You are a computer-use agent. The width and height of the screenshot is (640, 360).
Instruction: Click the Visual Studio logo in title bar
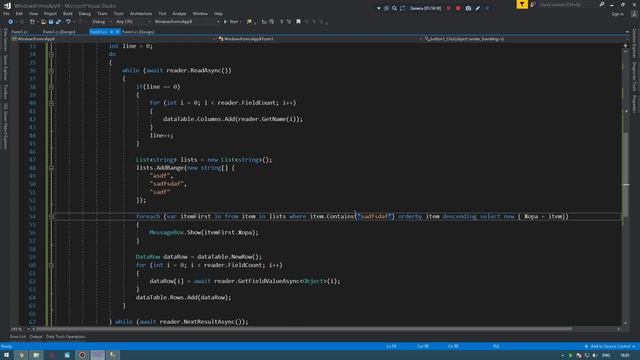coord(7,5)
